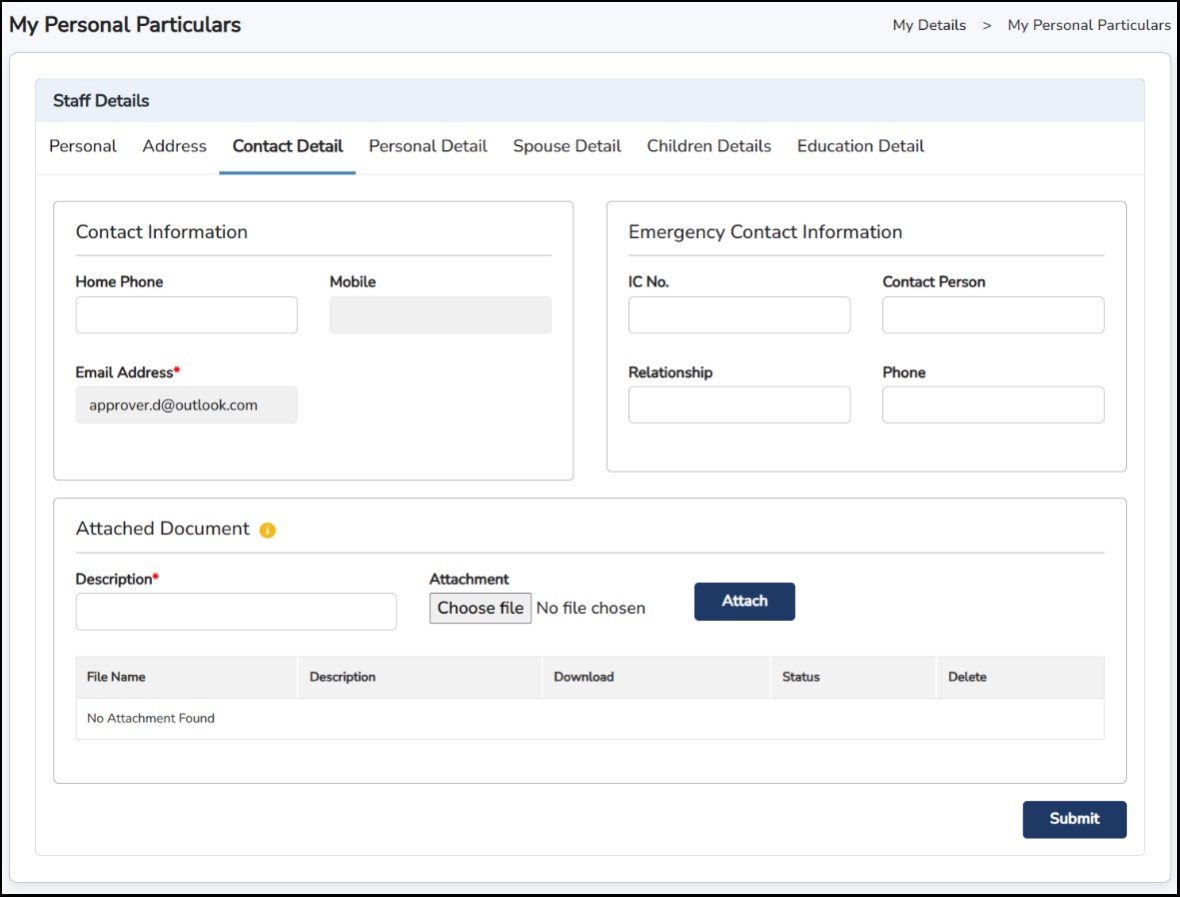Image resolution: width=1180 pixels, height=897 pixels.
Task: Open the Education Detail tab
Action: 860,146
